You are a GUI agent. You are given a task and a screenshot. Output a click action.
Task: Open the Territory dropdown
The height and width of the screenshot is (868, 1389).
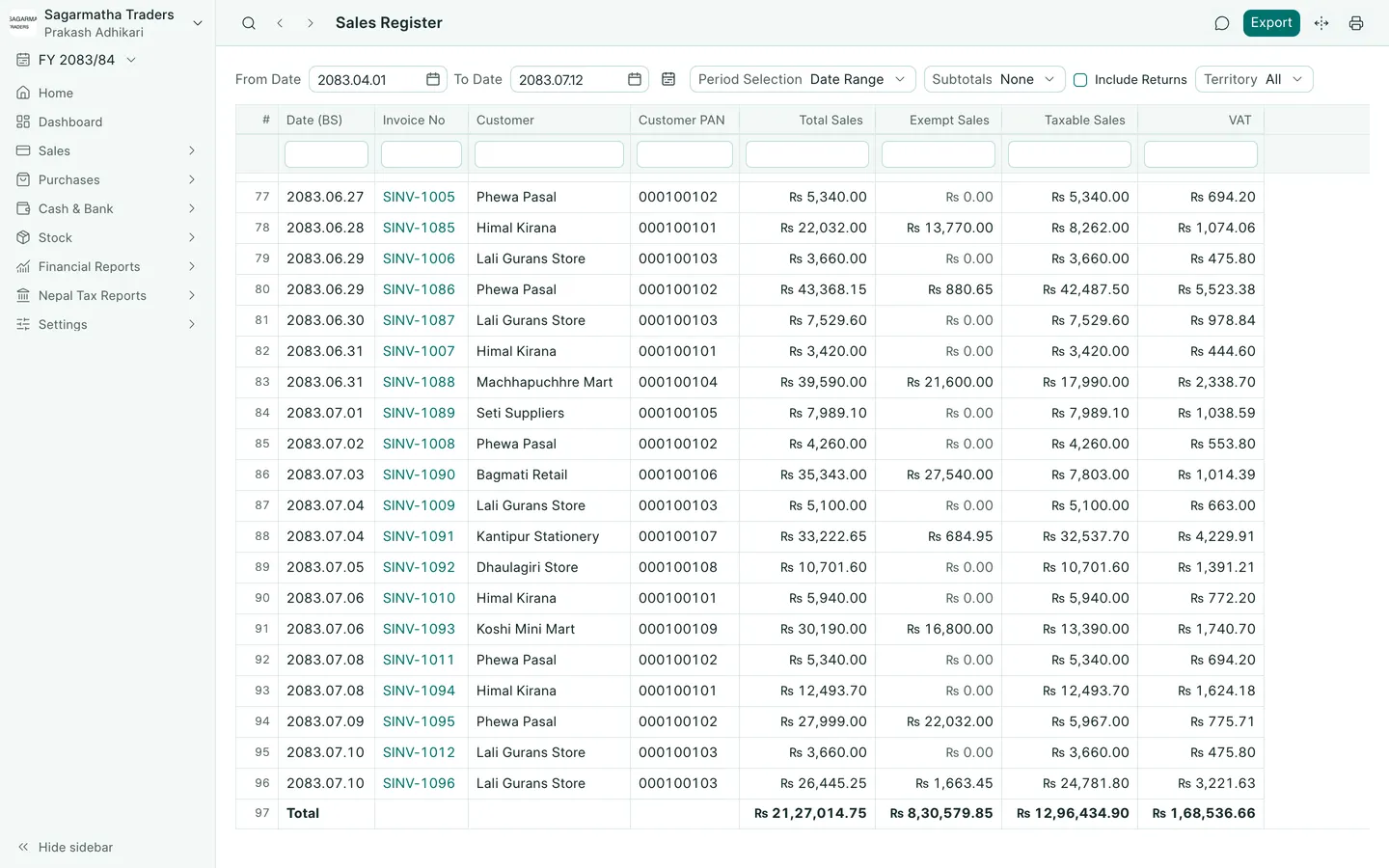pos(1254,79)
